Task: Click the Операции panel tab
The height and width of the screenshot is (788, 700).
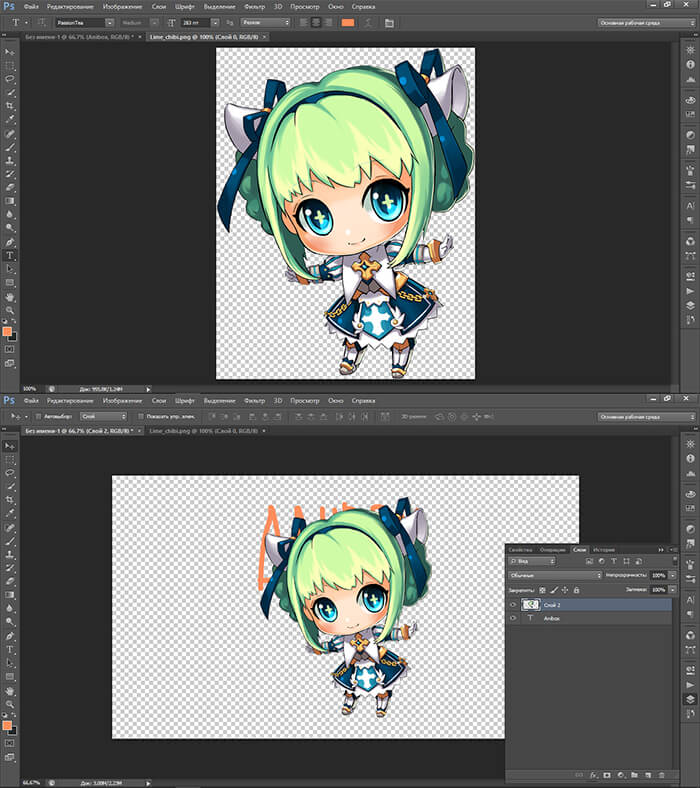Action: pos(552,550)
